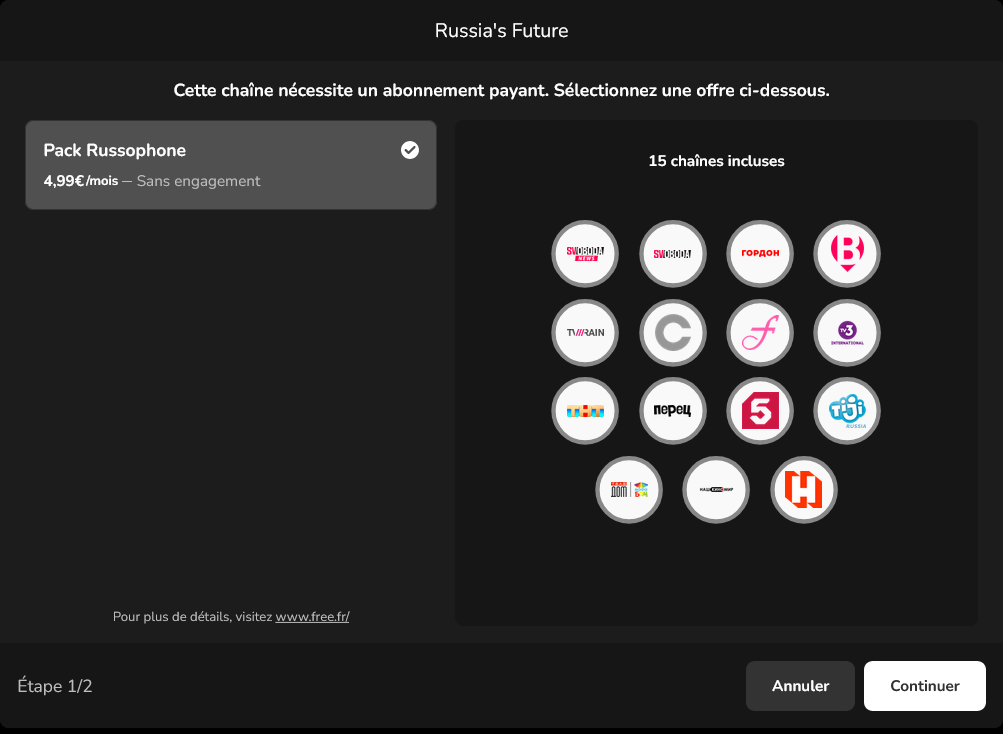Select the Гордон channel logo
The width and height of the screenshot is (1003, 734).
pos(760,253)
